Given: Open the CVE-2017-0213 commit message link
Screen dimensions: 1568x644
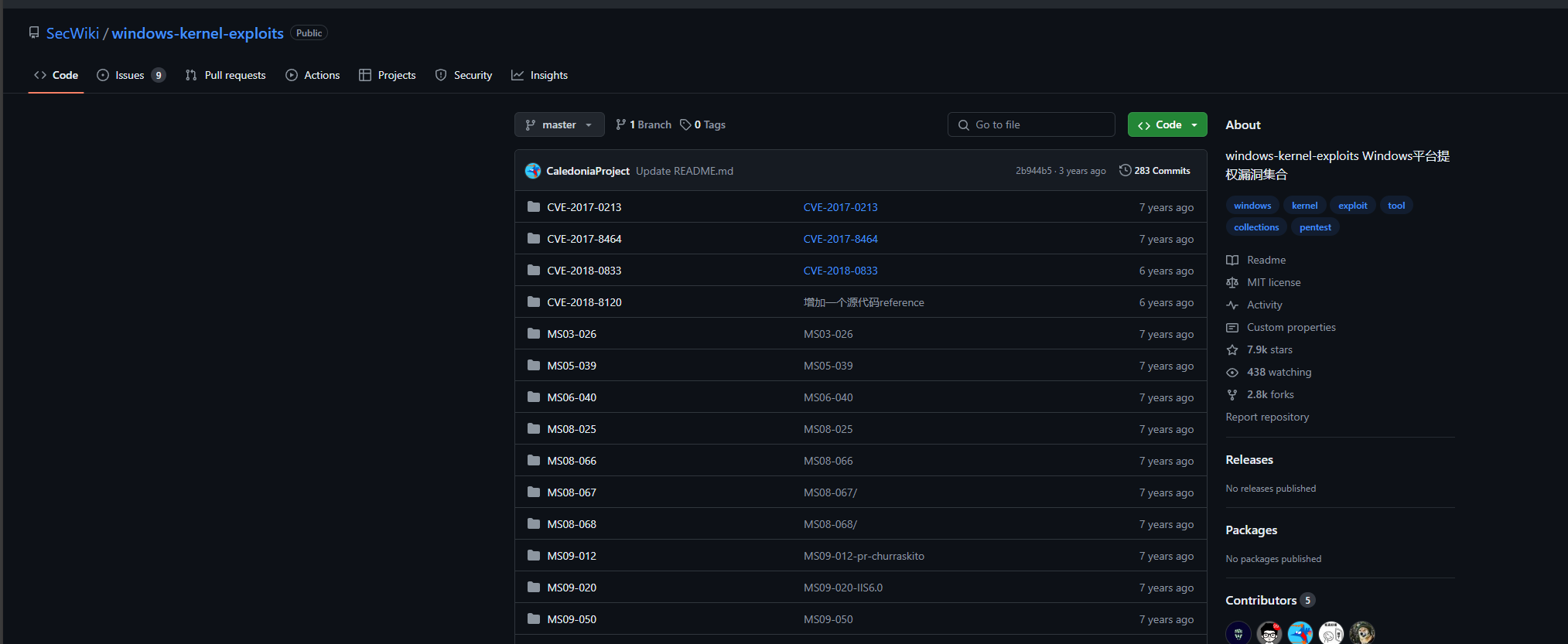Looking at the screenshot, I should click(841, 207).
